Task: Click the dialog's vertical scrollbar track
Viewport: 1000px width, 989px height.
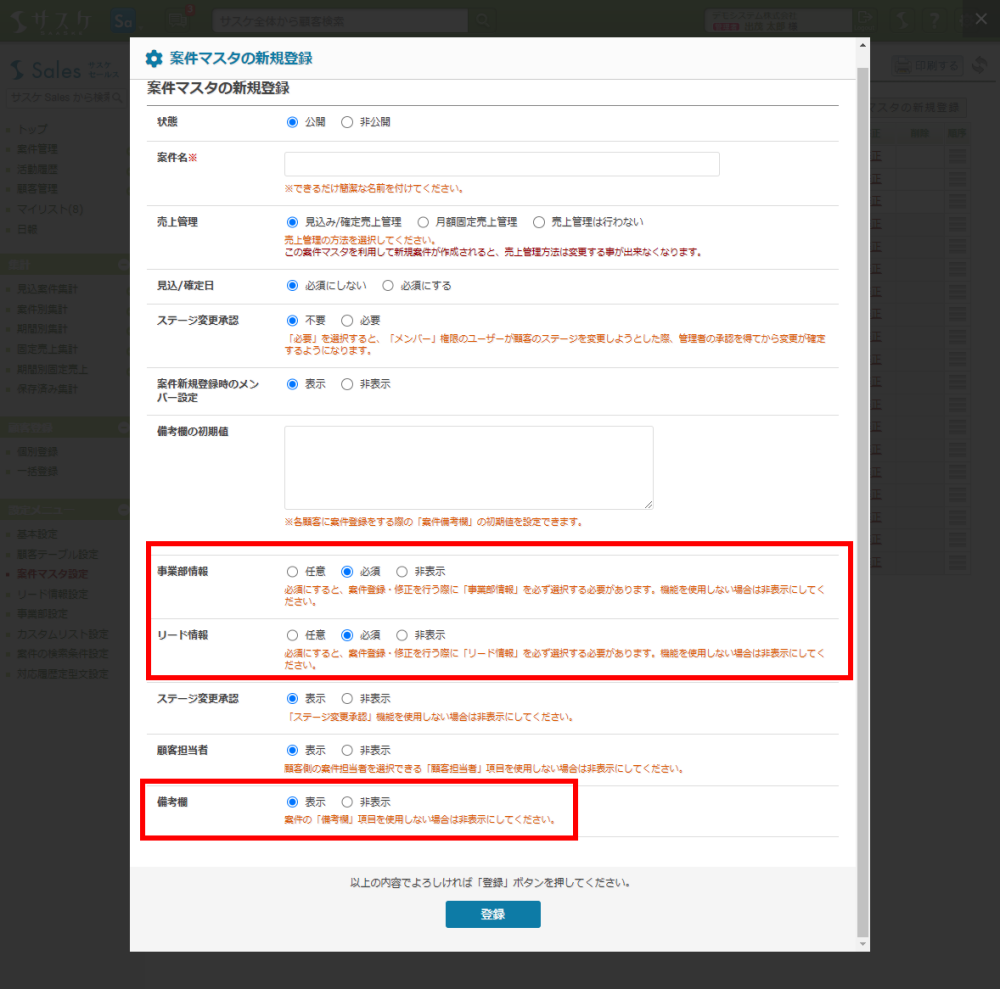Action: (x=863, y=500)
